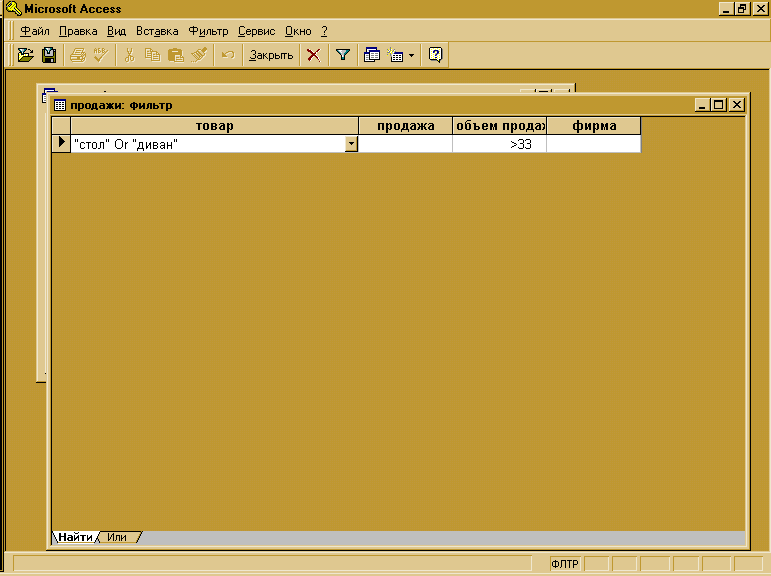Open the ? help menu
This screenshot has height=576, width=771.
[x=325, y=31]
